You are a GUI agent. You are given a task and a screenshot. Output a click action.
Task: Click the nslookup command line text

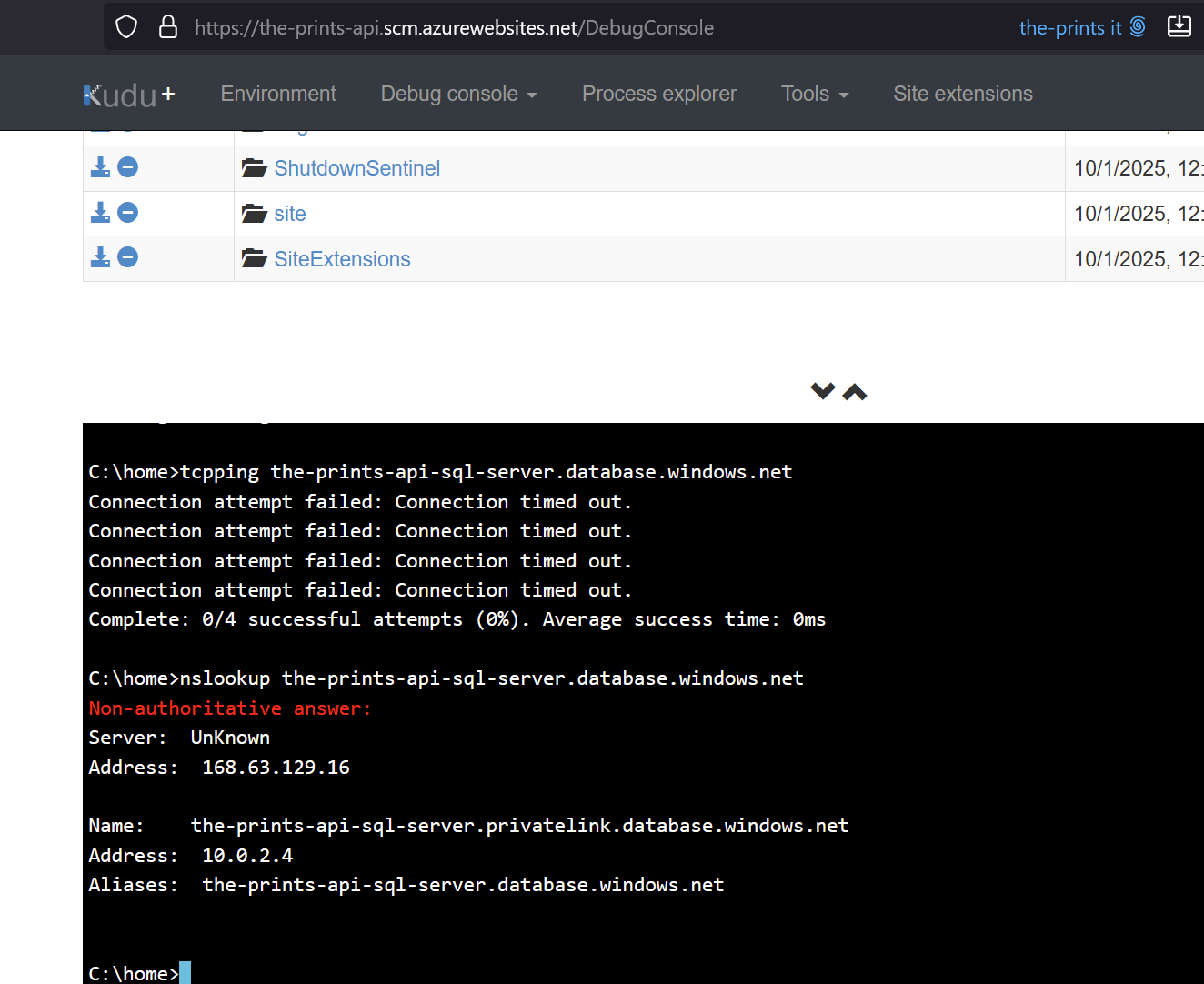[446, 678]
